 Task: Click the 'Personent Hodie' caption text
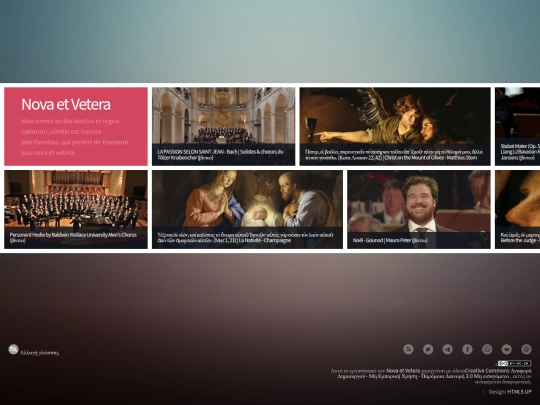(73, 237)
